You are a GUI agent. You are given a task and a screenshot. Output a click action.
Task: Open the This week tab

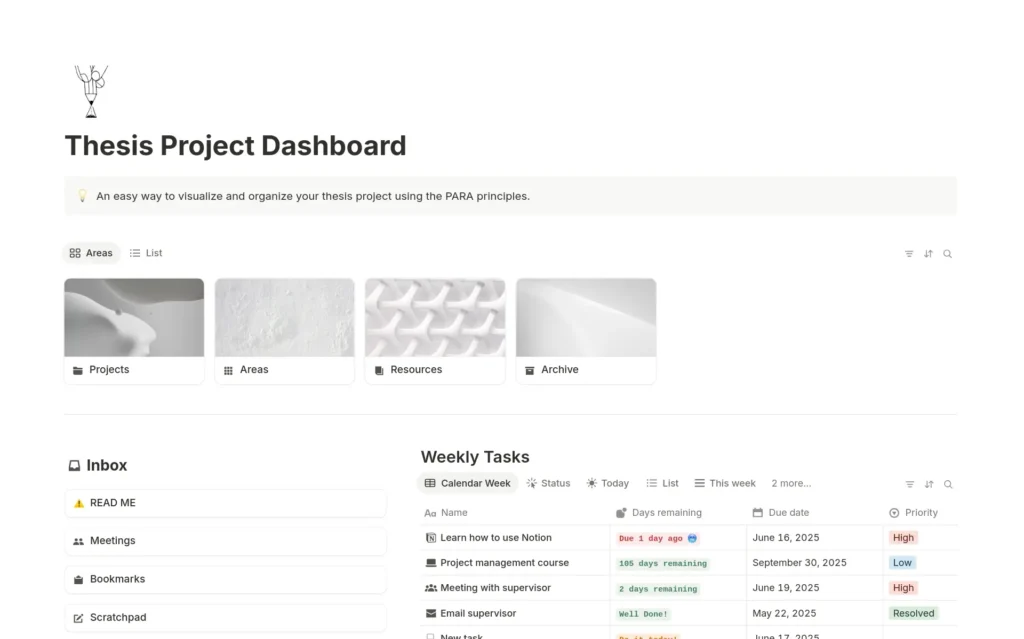725,483
